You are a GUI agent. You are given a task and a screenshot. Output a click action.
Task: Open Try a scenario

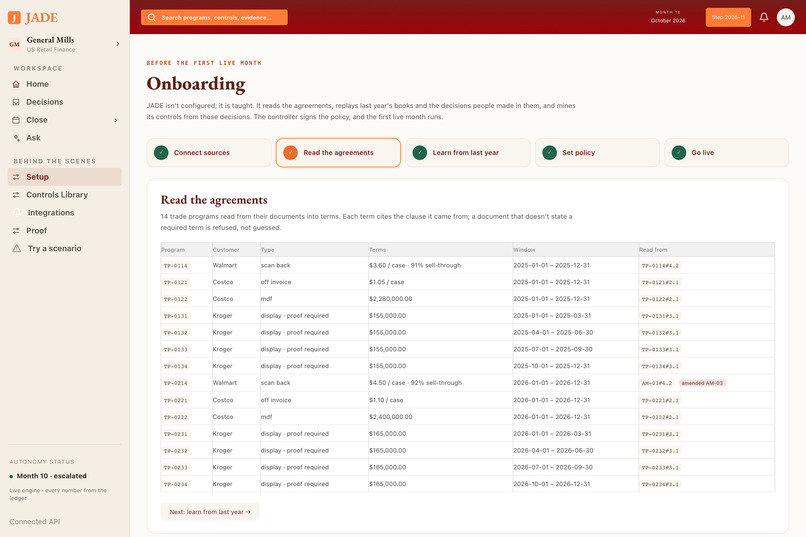[x=64, y=248]
